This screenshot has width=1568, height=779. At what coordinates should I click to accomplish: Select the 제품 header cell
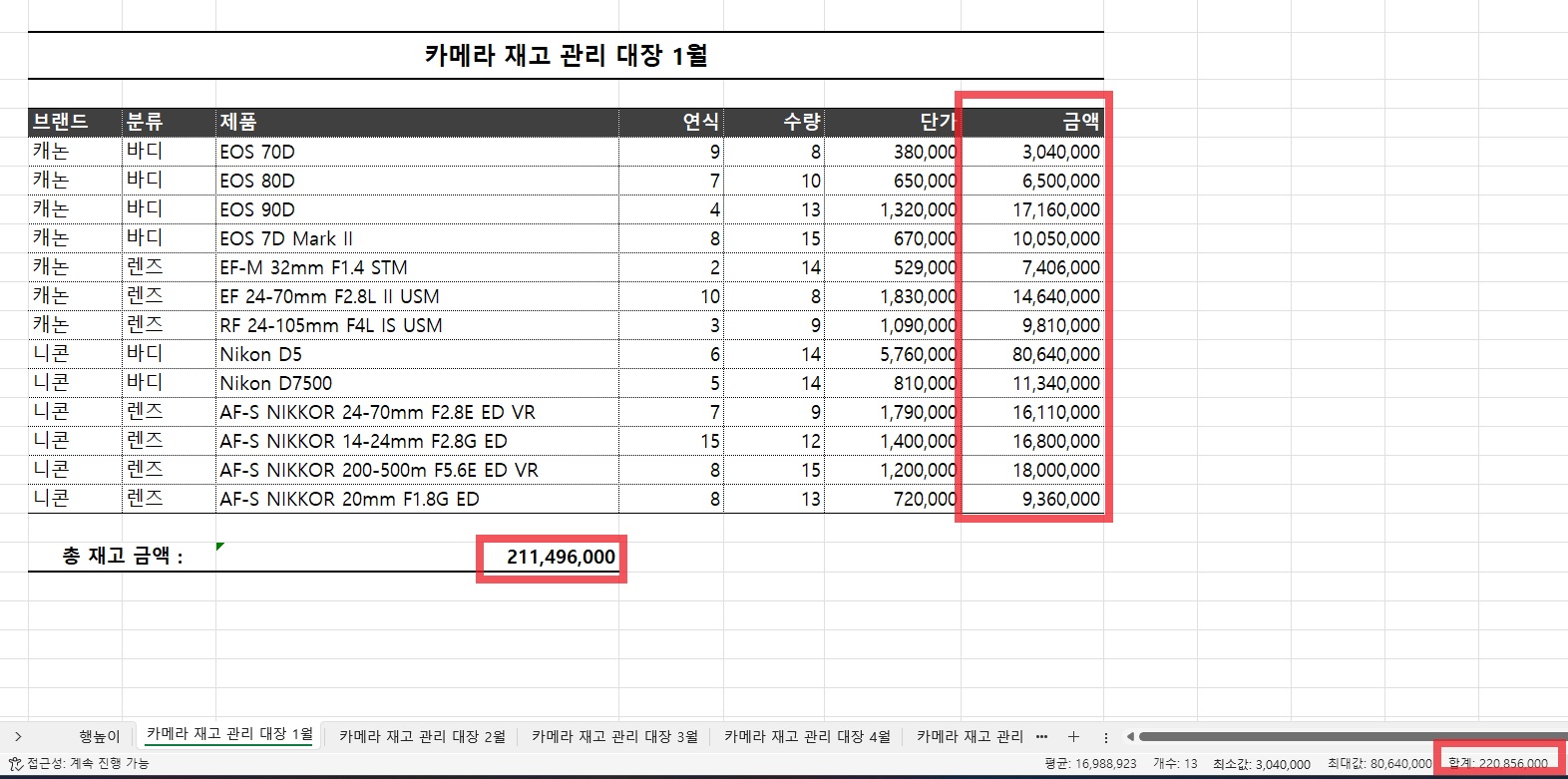click(417, 122)
